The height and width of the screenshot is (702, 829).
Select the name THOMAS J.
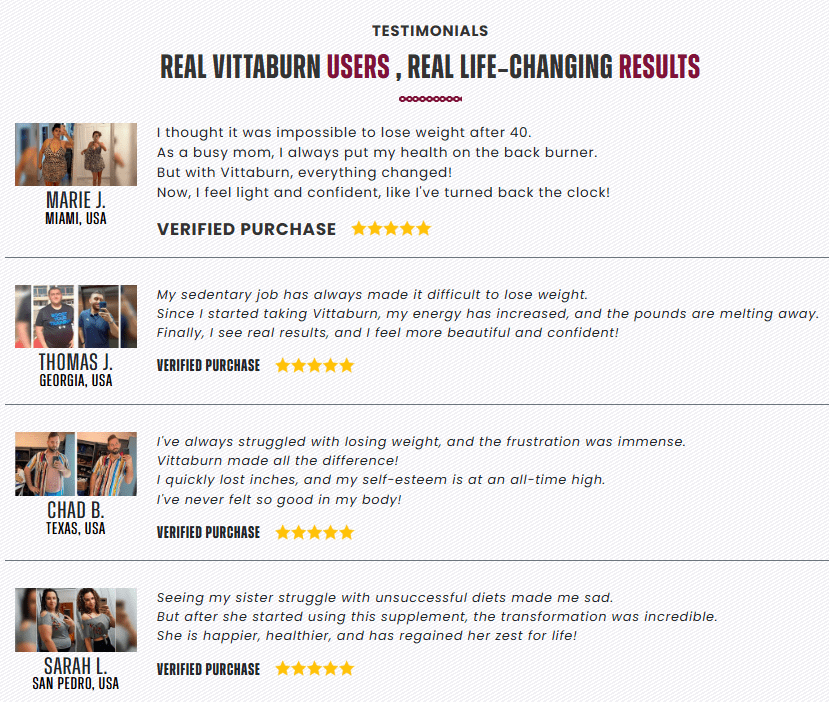click(x=76, y=363)
